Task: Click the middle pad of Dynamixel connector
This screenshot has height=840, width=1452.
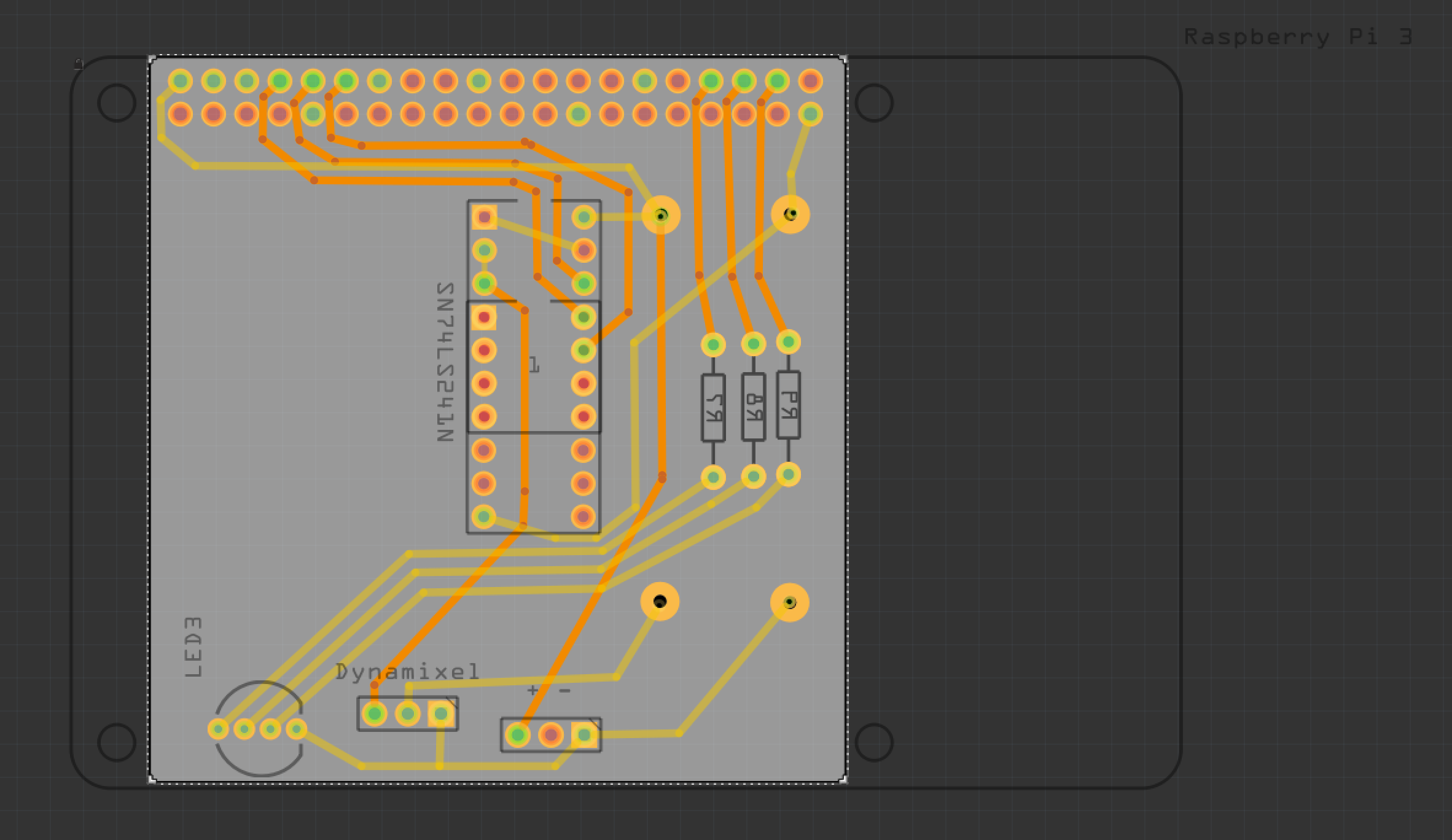Action: (407, 714)
